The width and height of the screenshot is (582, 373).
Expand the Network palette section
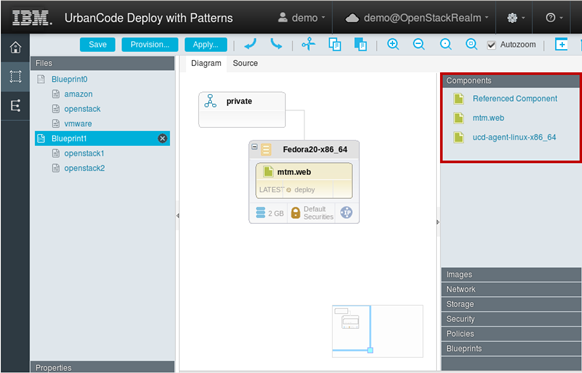511,289
